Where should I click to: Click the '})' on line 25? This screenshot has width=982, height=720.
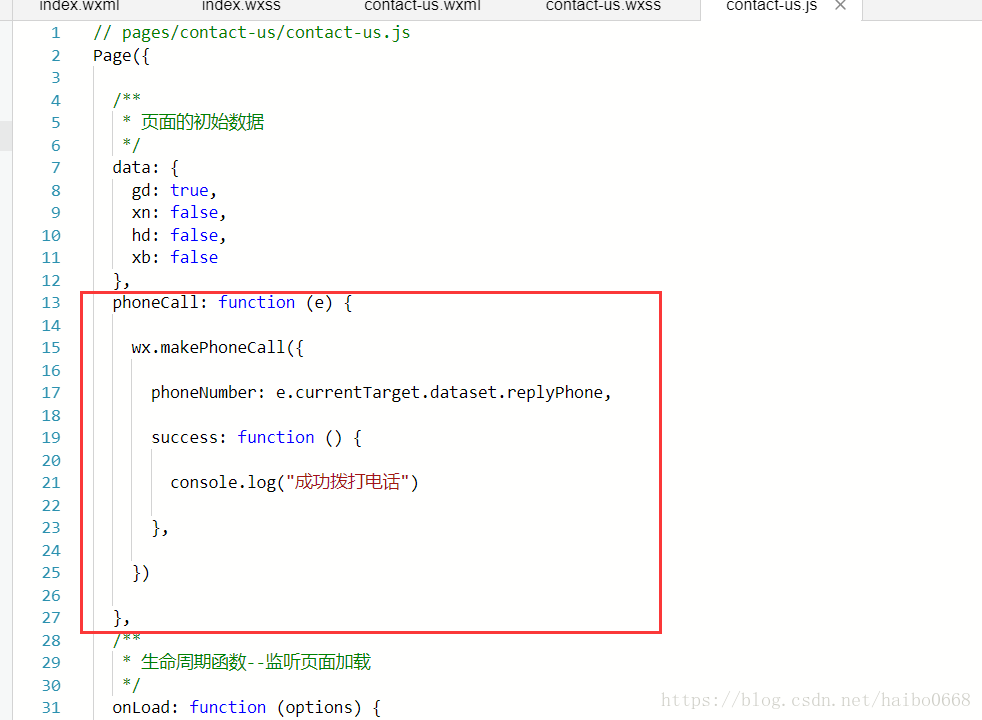click(140, 573)
